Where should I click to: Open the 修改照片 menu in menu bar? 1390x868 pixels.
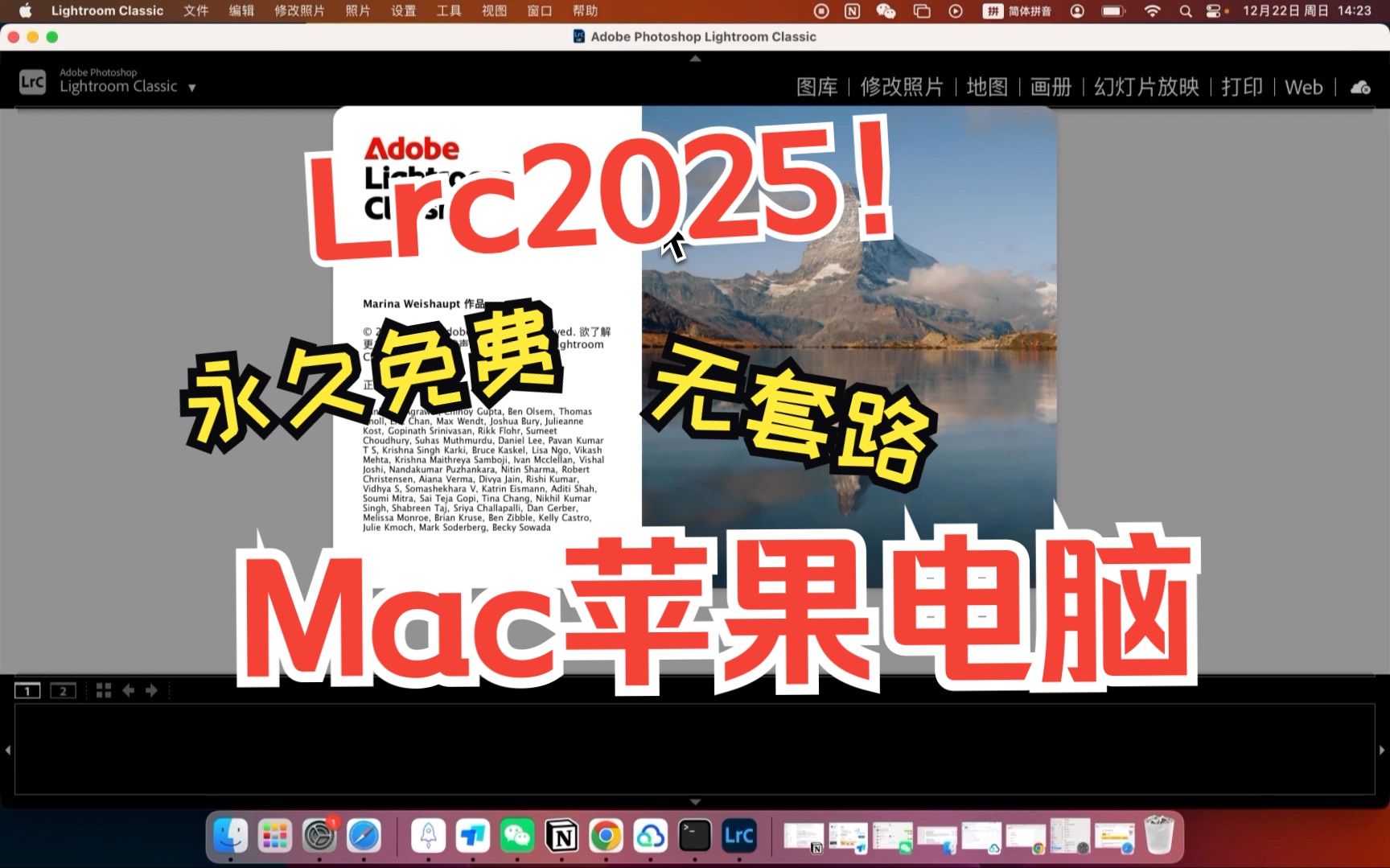tap(299, 10)
